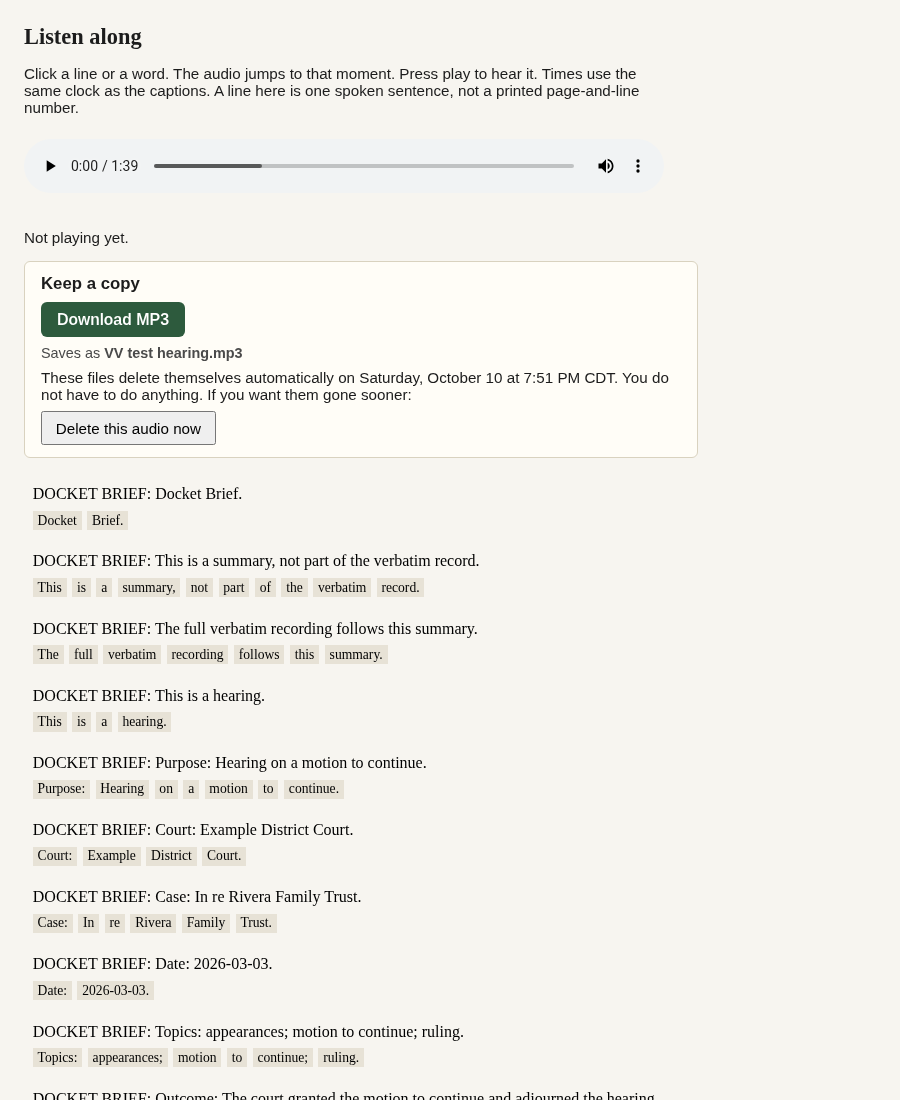
Task: Jump to line "DOCKET BRIEF: This is a hearing."
Action: [149, 696]
